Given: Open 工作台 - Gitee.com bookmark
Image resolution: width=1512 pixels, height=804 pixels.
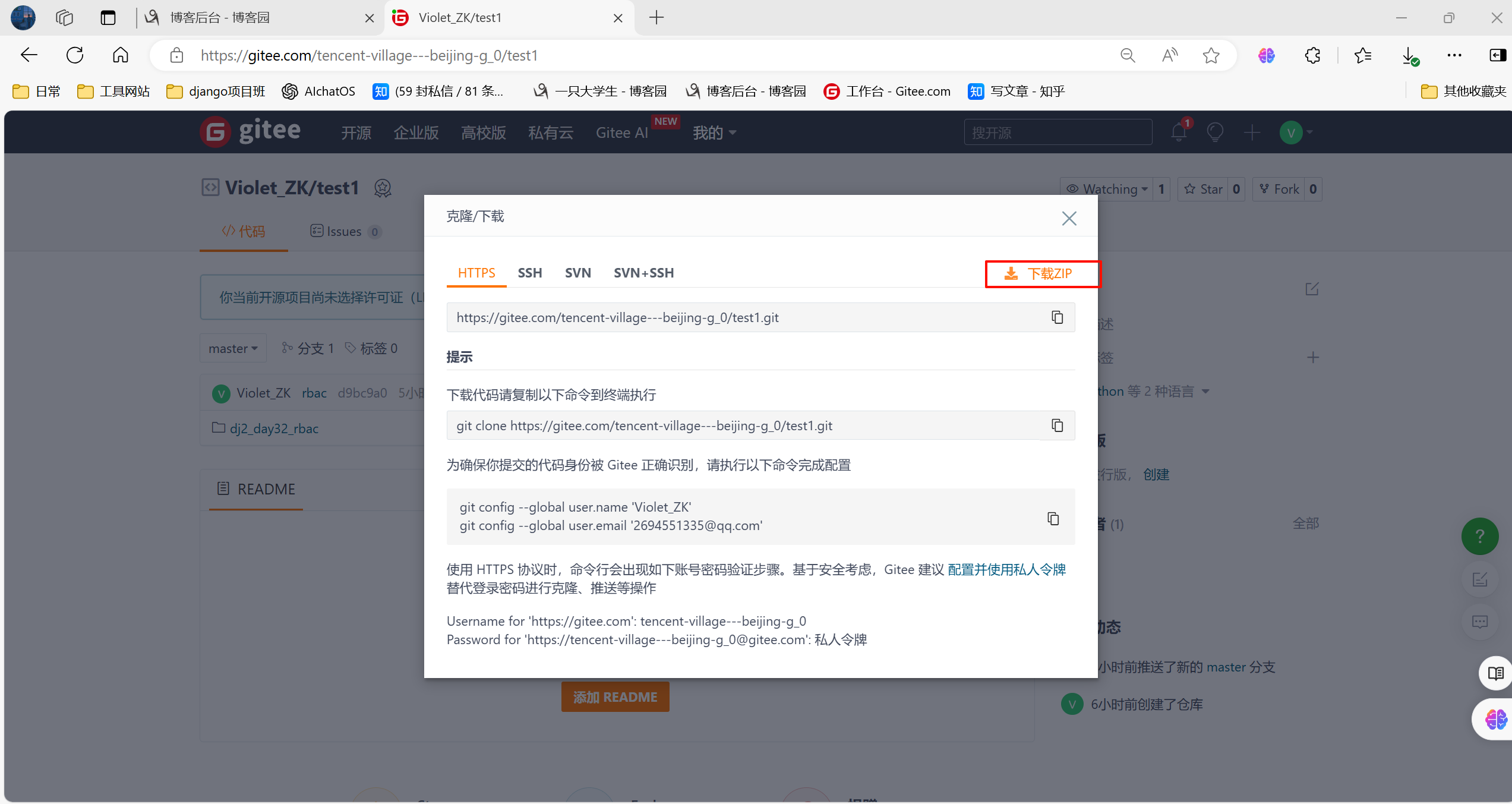Looking at the screenshot, I should click(x=888, y=91).
